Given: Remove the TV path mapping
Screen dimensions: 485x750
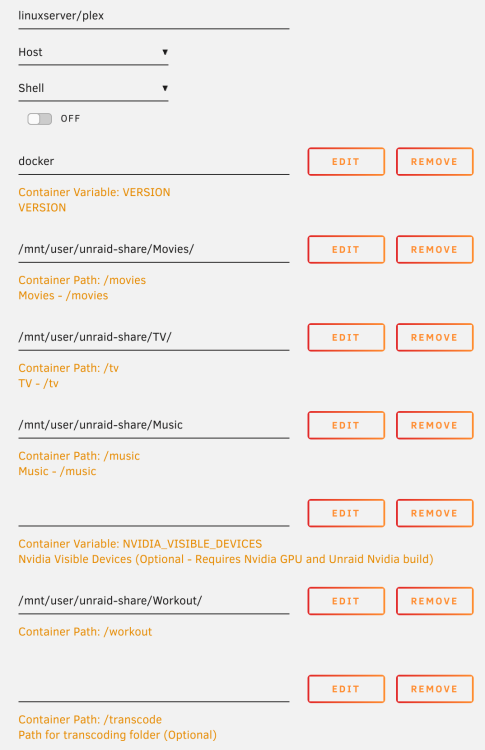Looking at the screenshot, I should 434,338.
